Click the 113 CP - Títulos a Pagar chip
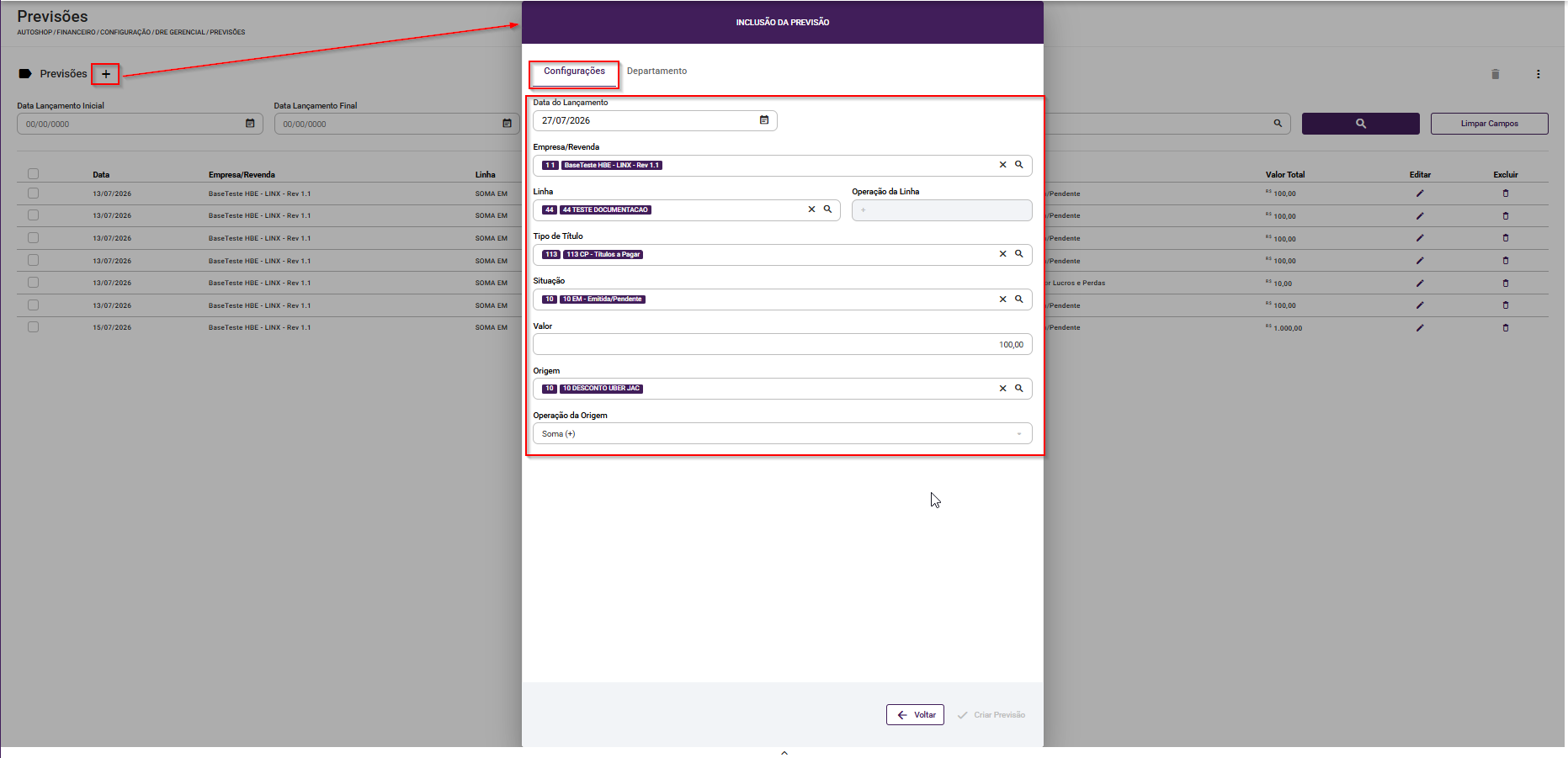This screenshot has height=758, width=1568. (603, 254)
